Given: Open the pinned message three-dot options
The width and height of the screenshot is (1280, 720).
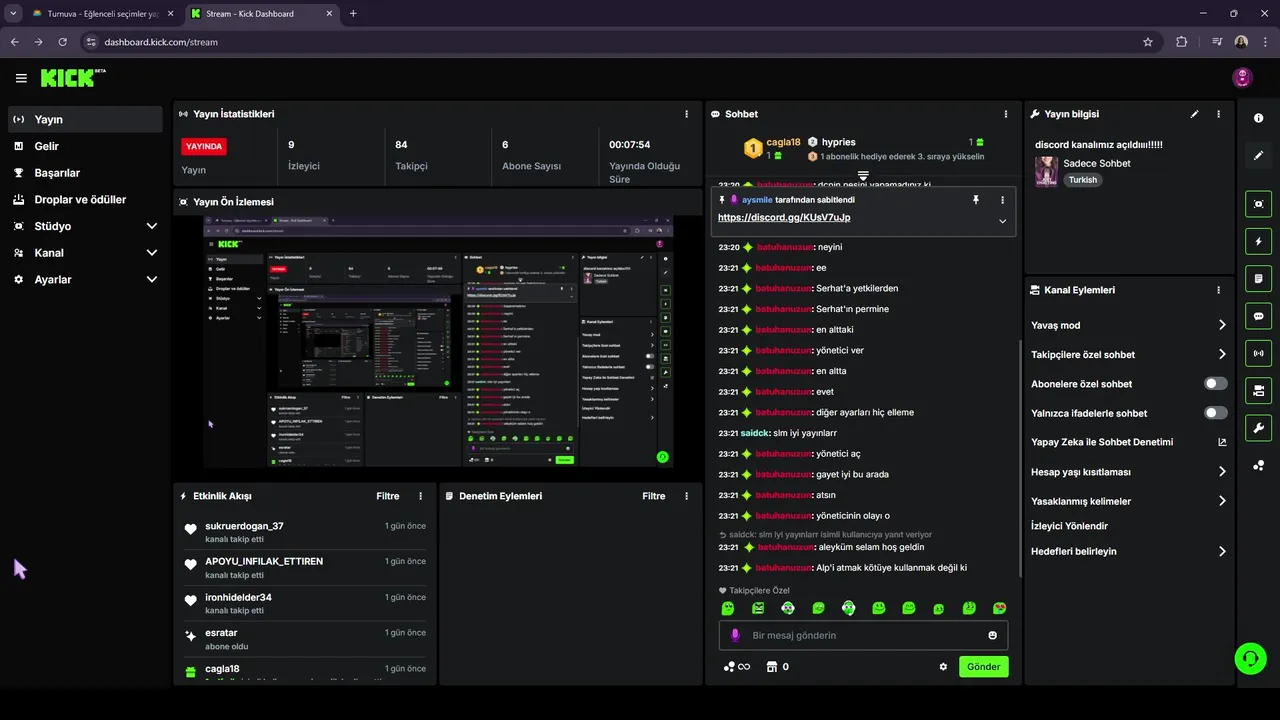Looking at the screenshot, I should 1002,200.
